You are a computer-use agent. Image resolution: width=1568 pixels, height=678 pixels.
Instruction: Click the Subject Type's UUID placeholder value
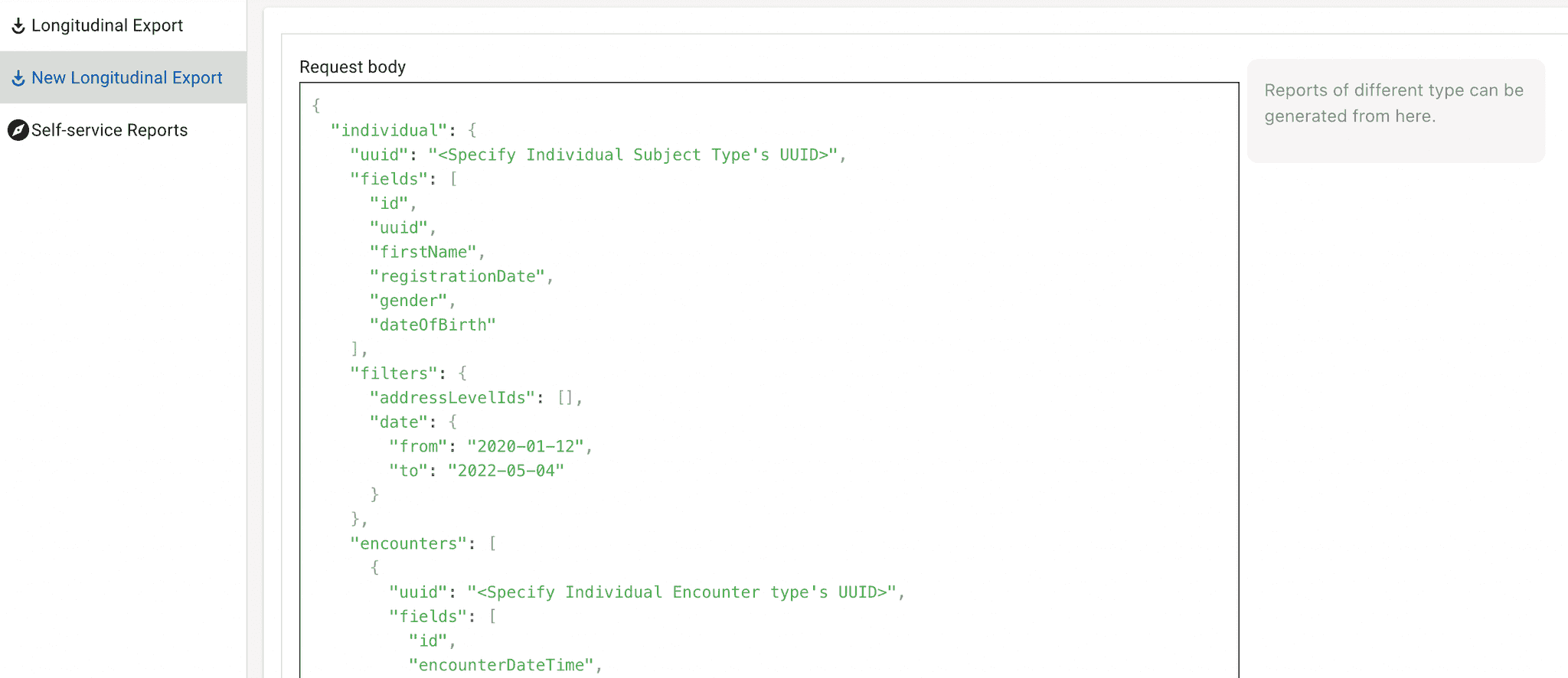coord(633,155)
